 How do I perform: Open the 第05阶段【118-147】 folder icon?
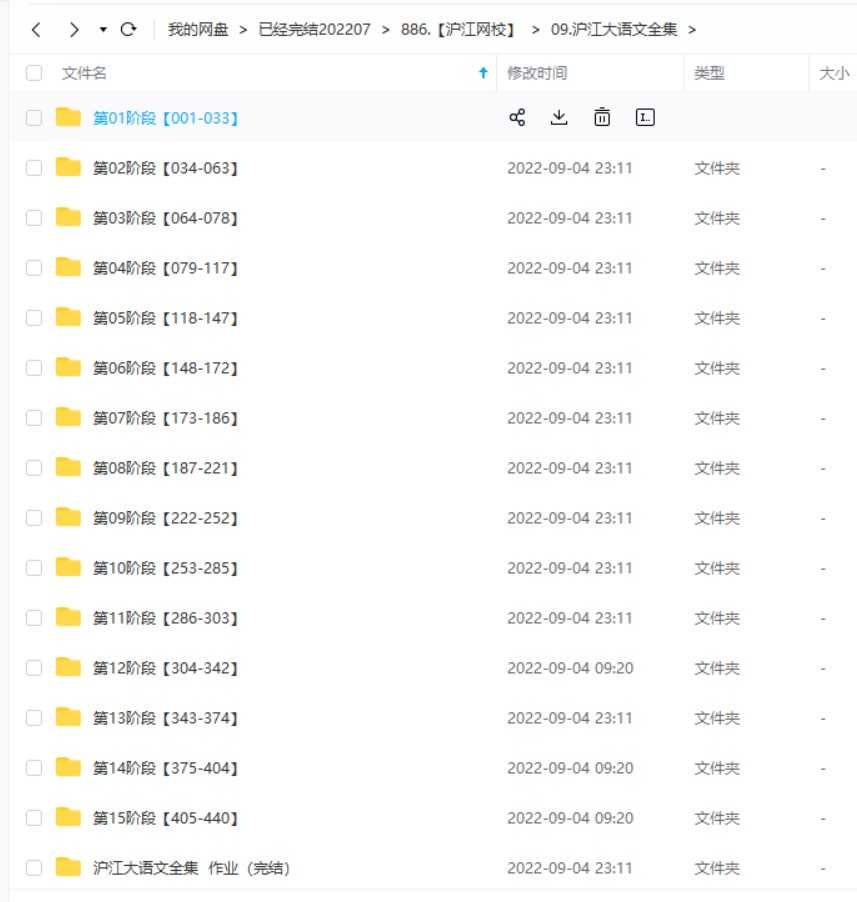(68, 318)
